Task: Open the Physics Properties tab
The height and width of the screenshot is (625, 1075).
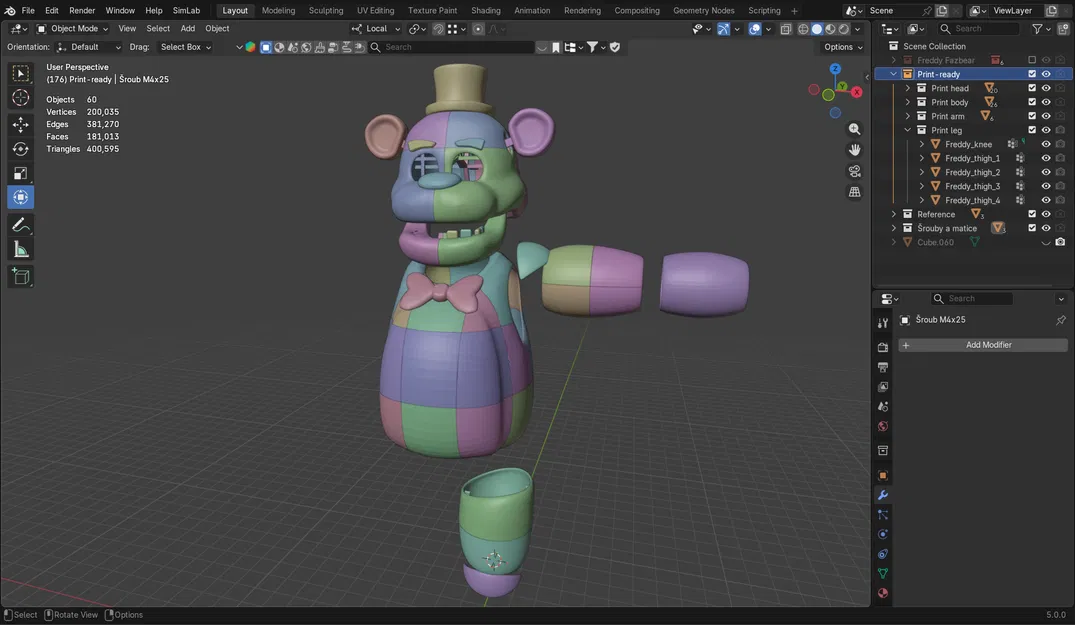Action: pyautogui.click(x=882, y=554)
